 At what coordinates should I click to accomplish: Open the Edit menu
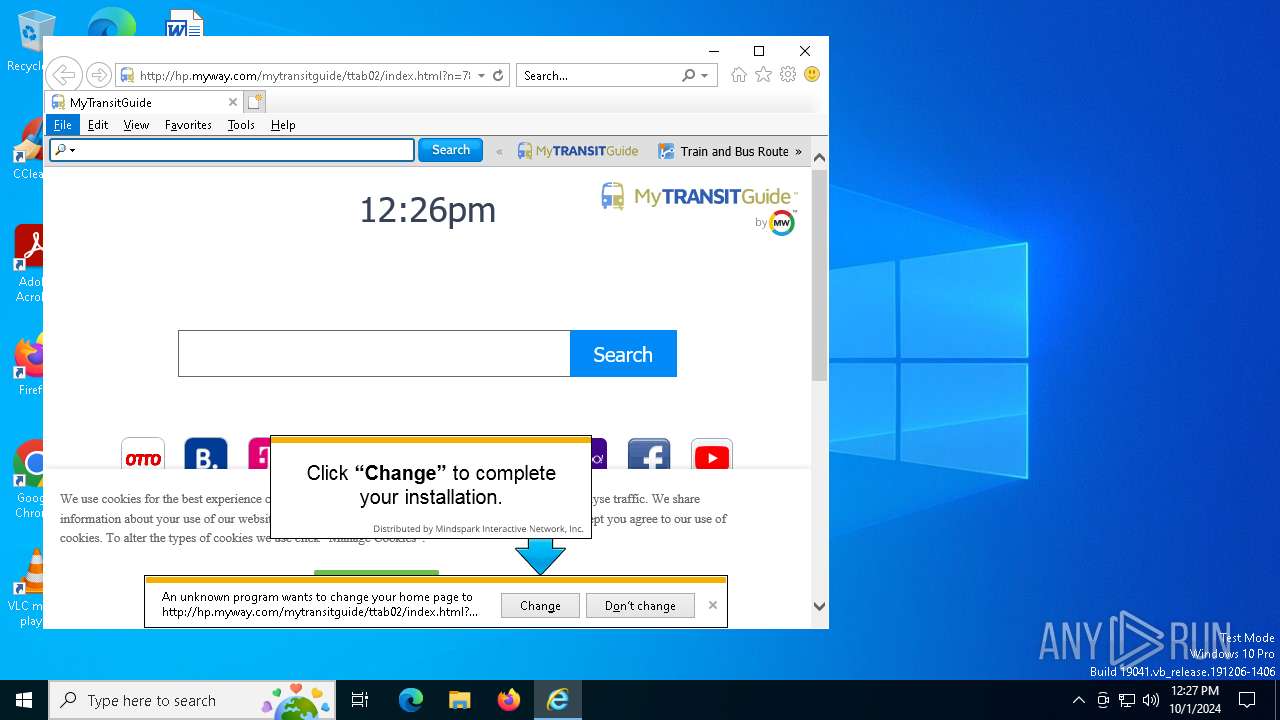[x=98, y=125]
